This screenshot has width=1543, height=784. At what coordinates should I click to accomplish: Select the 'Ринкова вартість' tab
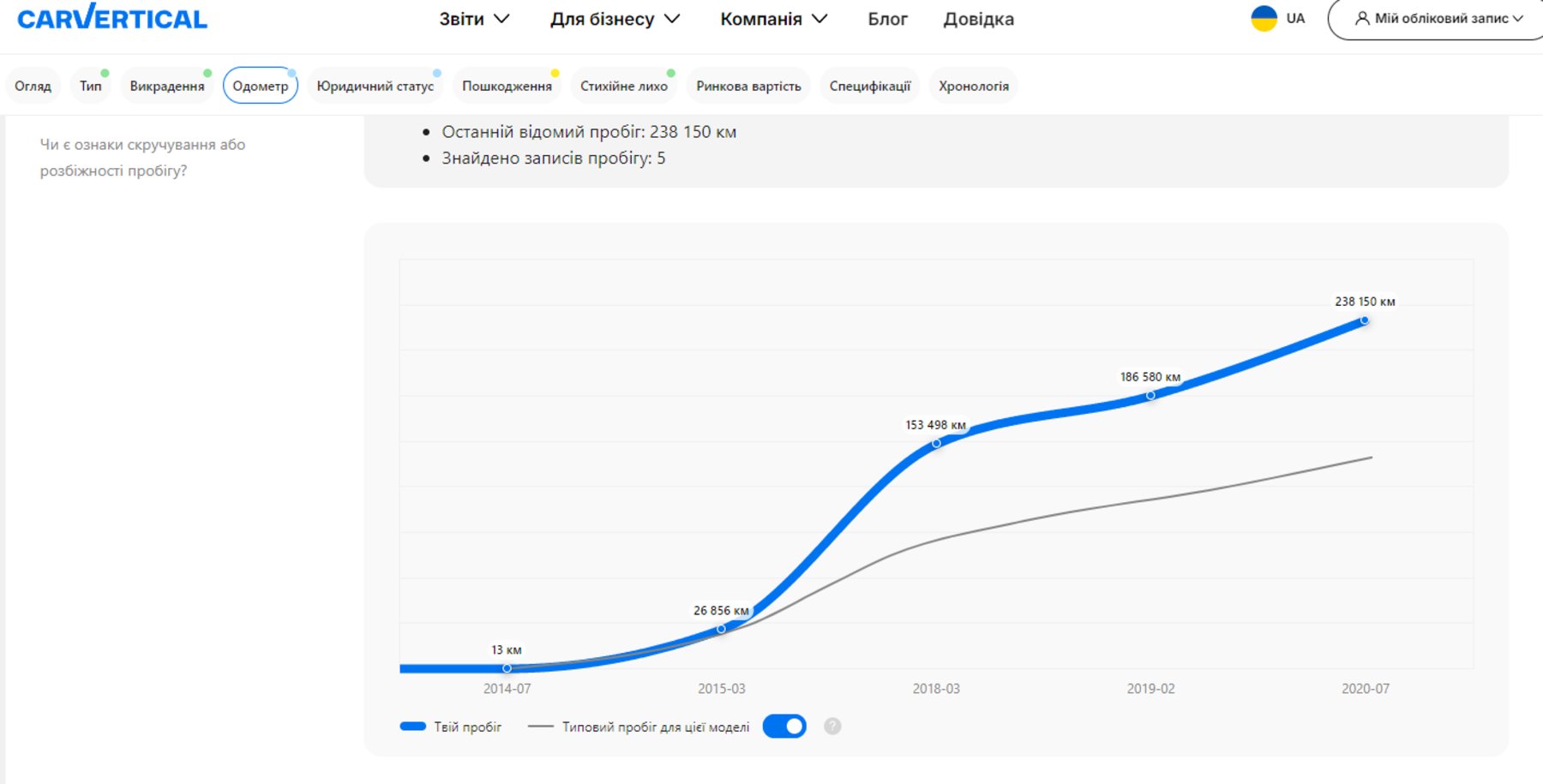(x=748, y=86)
